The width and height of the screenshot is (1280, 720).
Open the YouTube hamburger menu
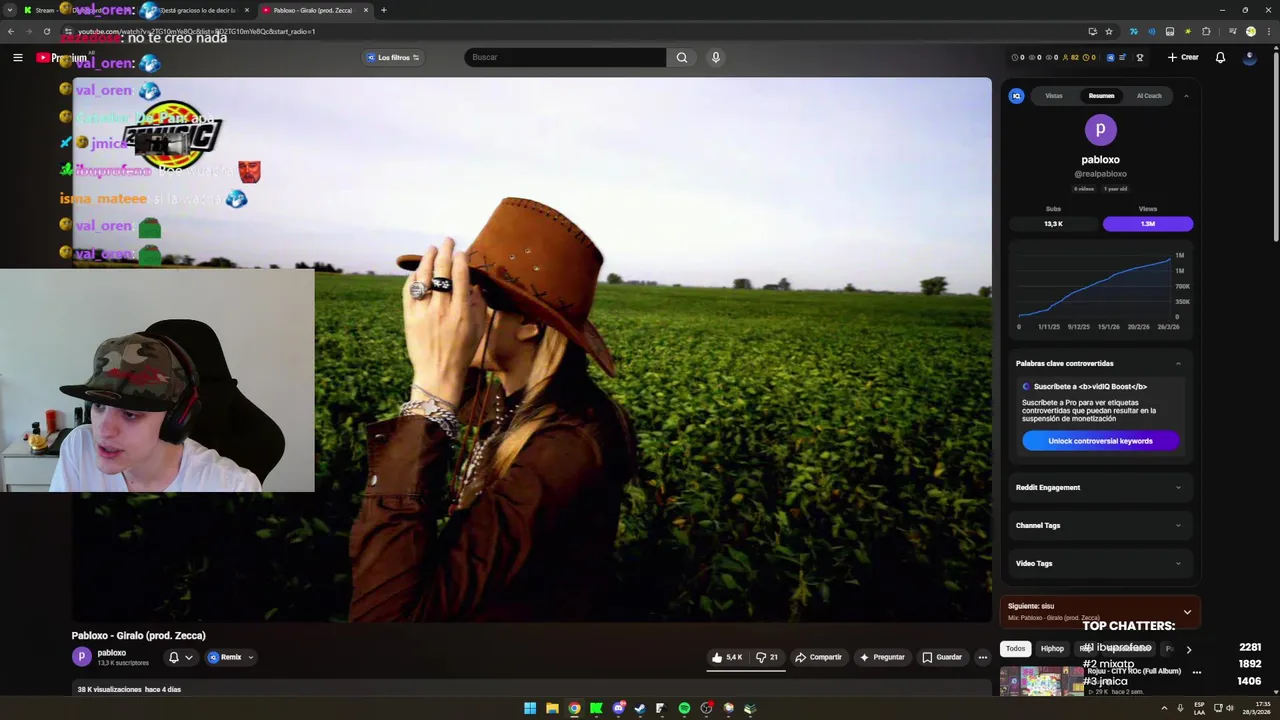(17, 57)
